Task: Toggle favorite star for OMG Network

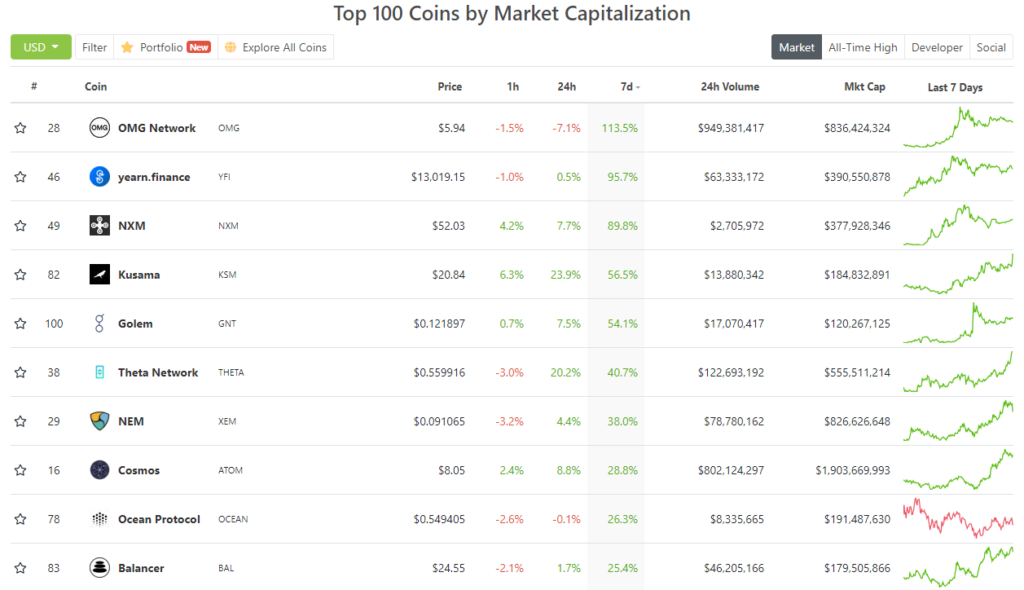Action: click(21, 128)
